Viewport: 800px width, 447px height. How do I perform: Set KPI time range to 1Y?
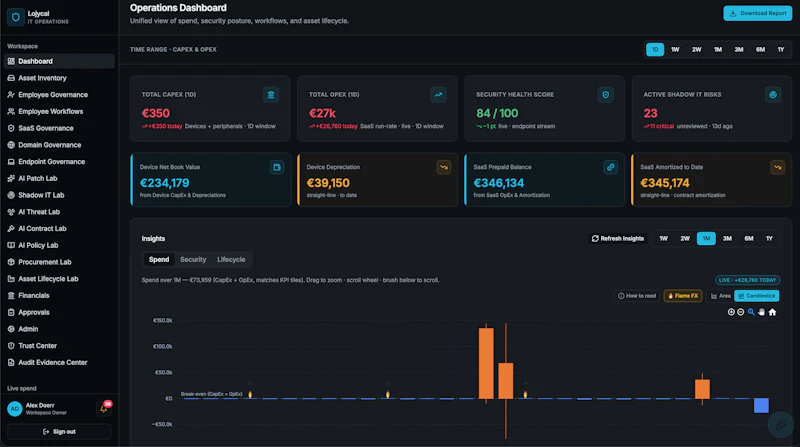pyautogui.click(x=781, y=49)
